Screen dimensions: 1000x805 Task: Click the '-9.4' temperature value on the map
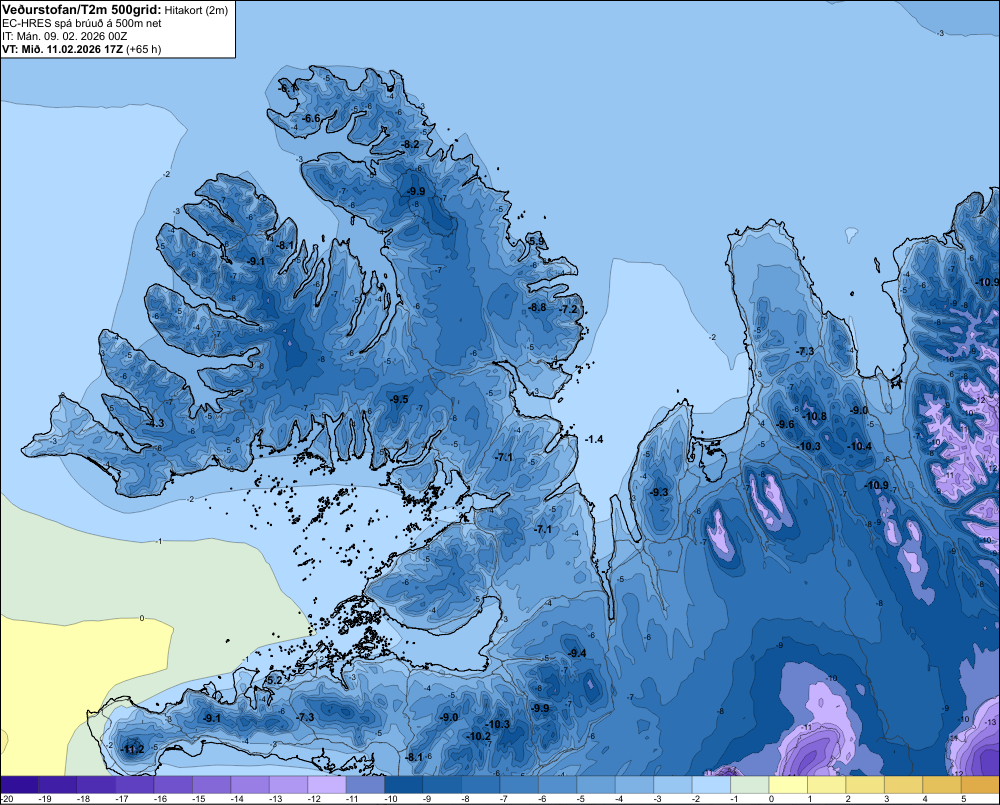577,653
